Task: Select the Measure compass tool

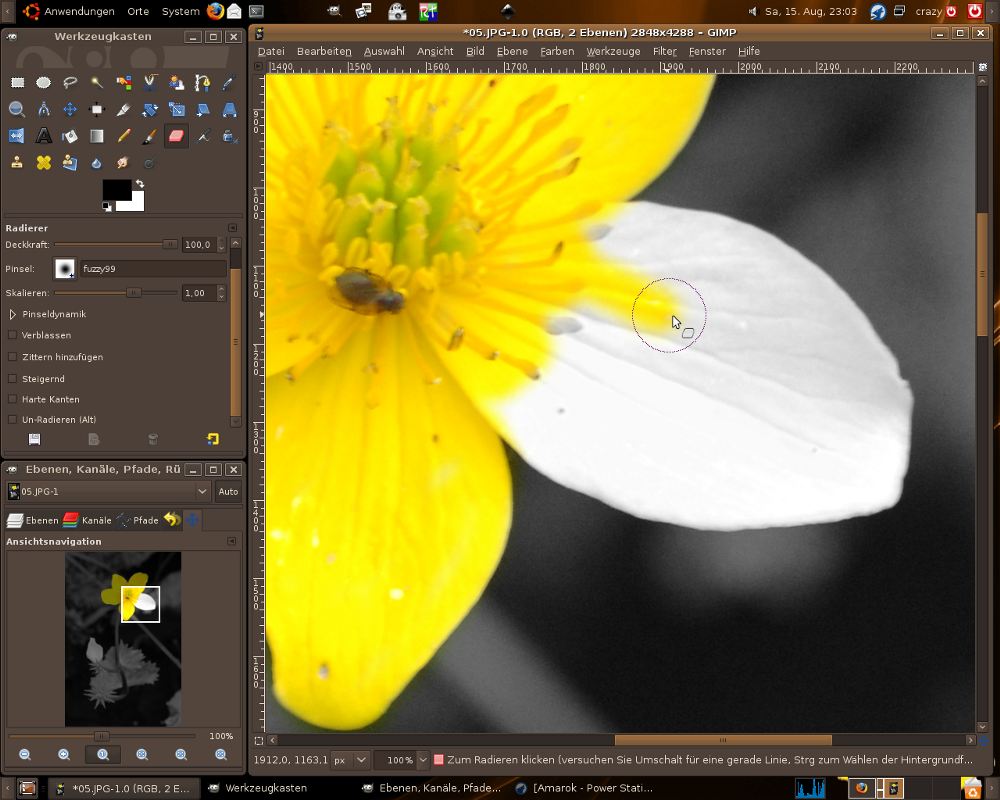Action: point(43,109)
